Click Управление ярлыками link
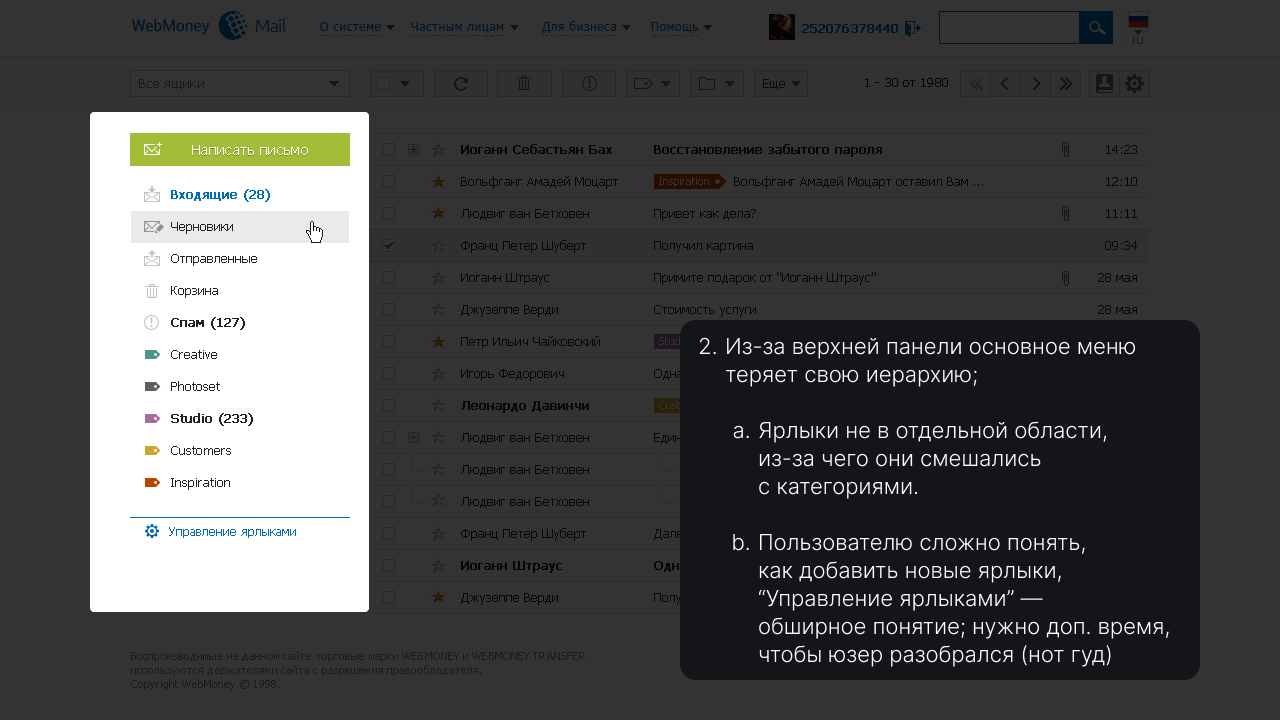The width and height of the screenshot is (1280, 720). (232, 532)
